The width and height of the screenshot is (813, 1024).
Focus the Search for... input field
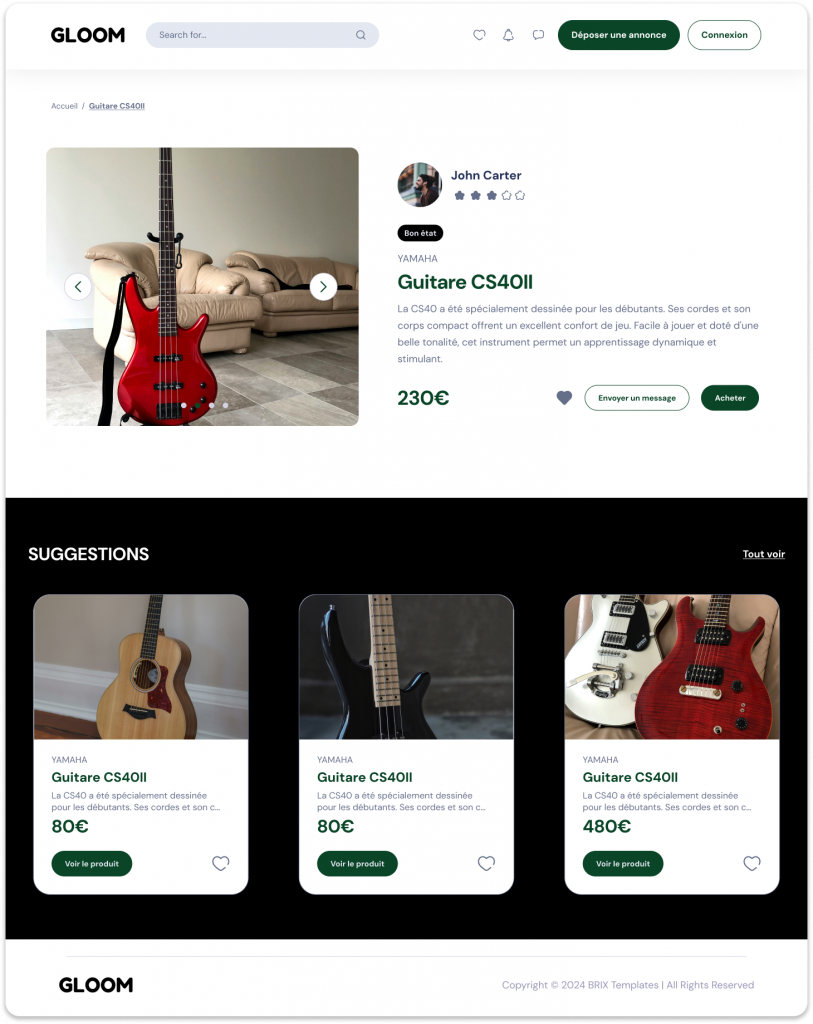click(262, 35)
